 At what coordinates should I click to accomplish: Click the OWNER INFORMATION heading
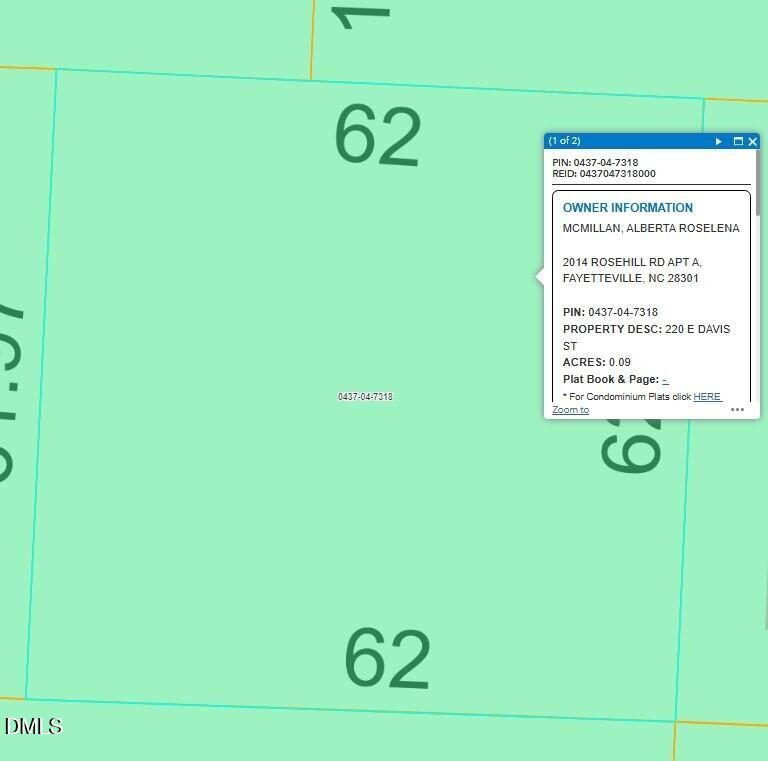(x=628, y=208)
